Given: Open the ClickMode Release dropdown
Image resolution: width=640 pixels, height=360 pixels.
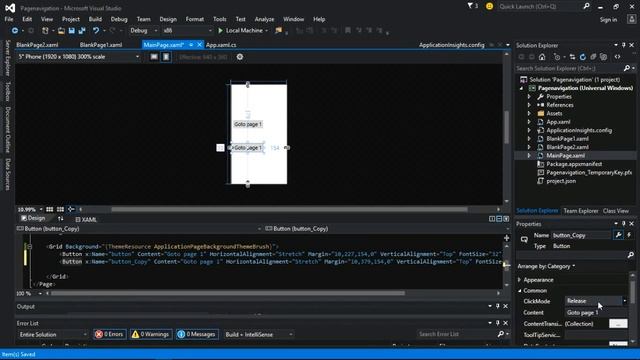Looking at the screenshot, I should [x=596, y=301].
